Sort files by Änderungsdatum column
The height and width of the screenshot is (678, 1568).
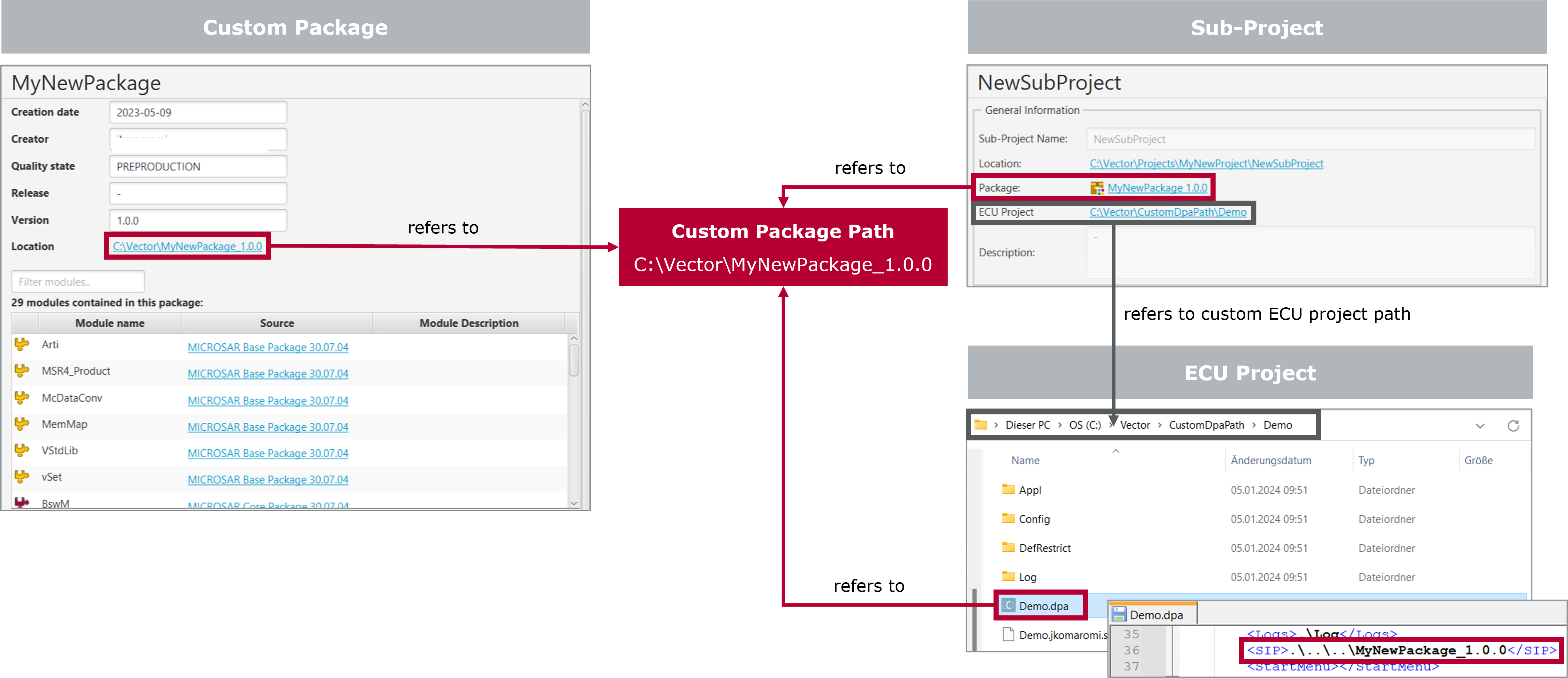pyautogui.click(x=1271, y=460)
